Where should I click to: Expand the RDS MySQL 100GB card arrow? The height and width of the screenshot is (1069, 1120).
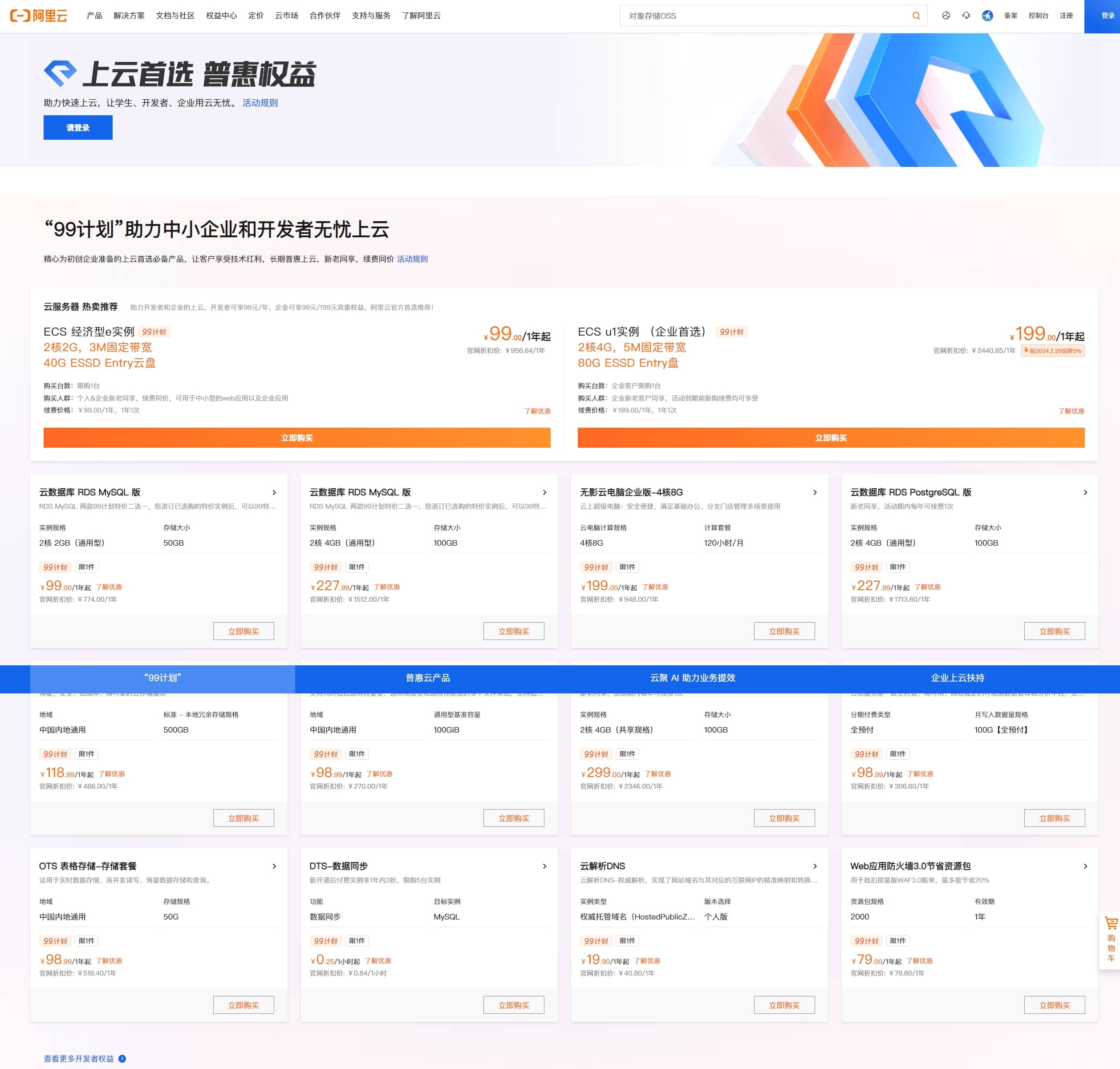544,492
